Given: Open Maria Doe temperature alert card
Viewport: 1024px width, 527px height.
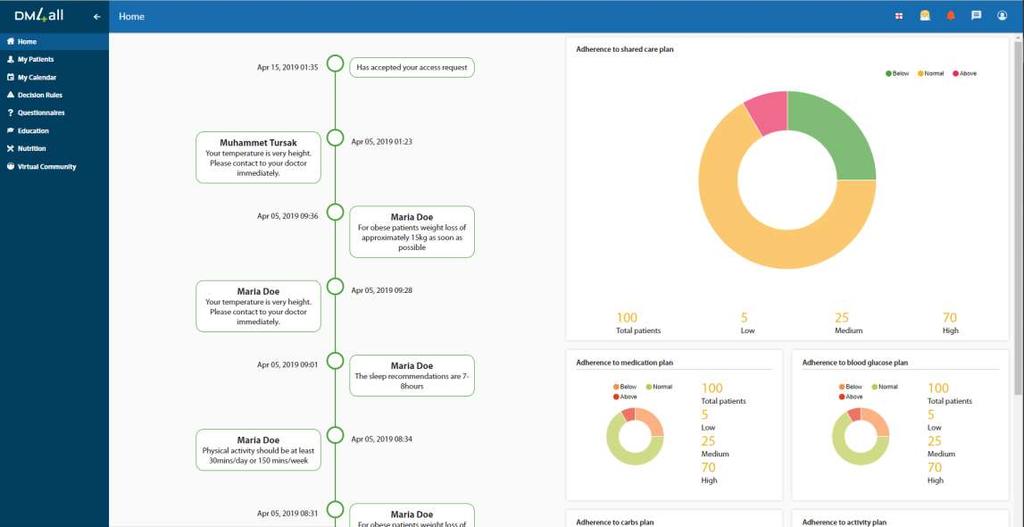Looking at the screenshot, I should pyautogui.click(x=258, y=306).
